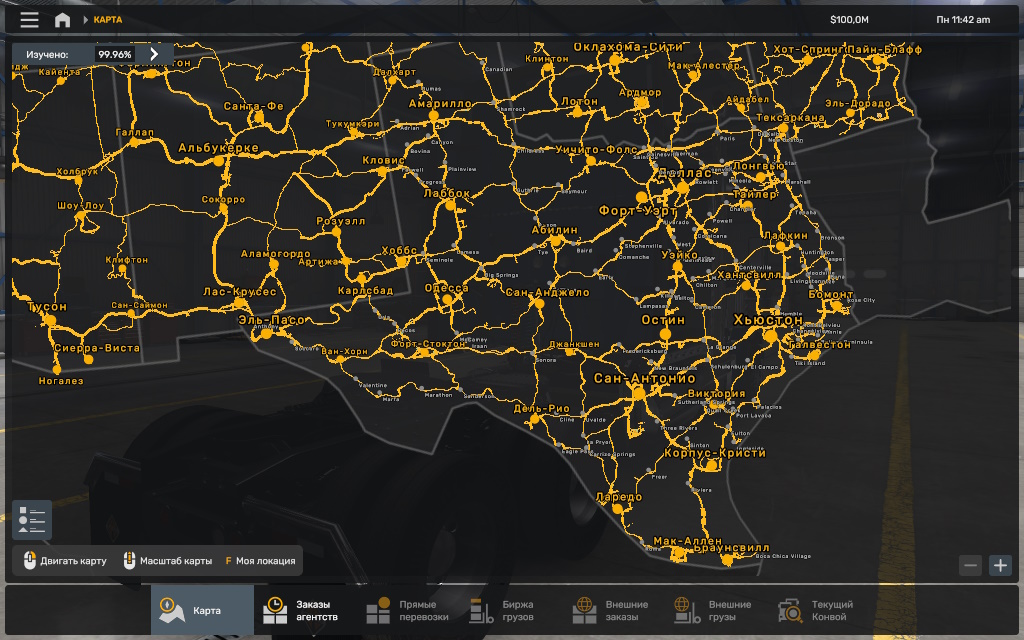This screenshot has width=1024, height=640.
Task: Switch to the Карта tab
Action: click(197, 610)
